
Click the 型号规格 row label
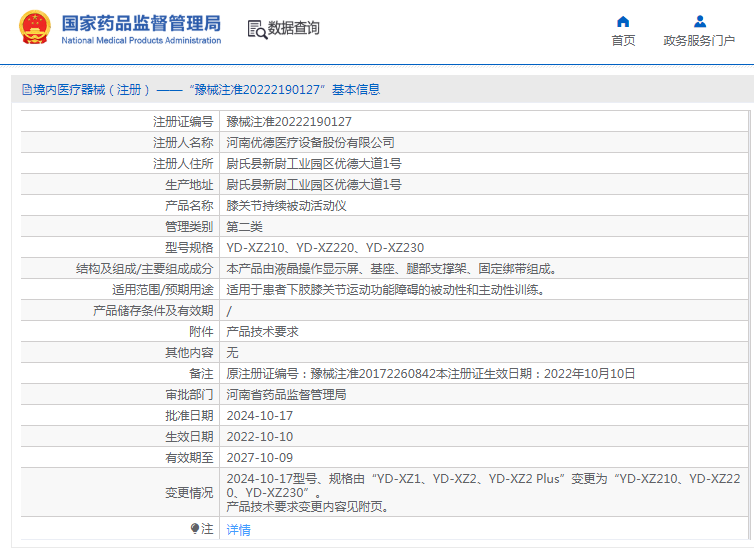(189, 248)
